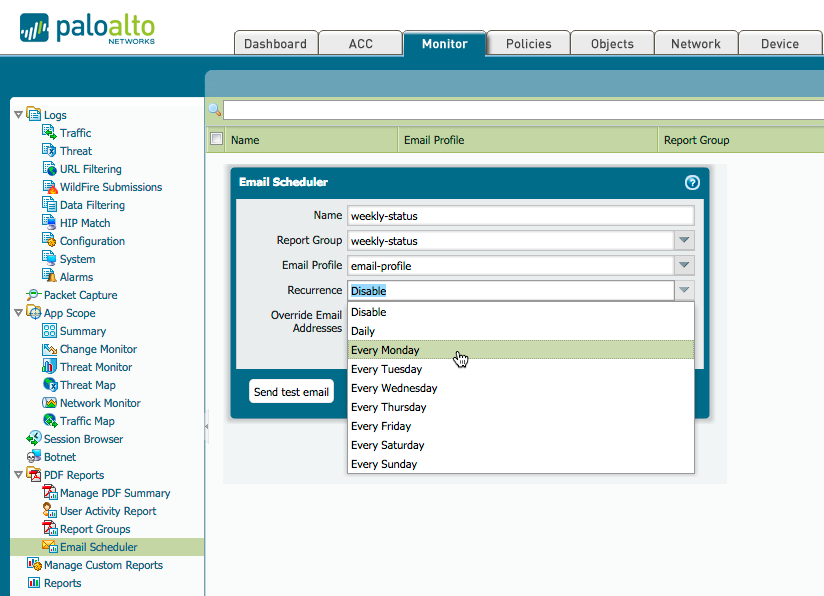824x596 pixels.
Task: Open Email Scheduler help
Action: pos(691,182)
